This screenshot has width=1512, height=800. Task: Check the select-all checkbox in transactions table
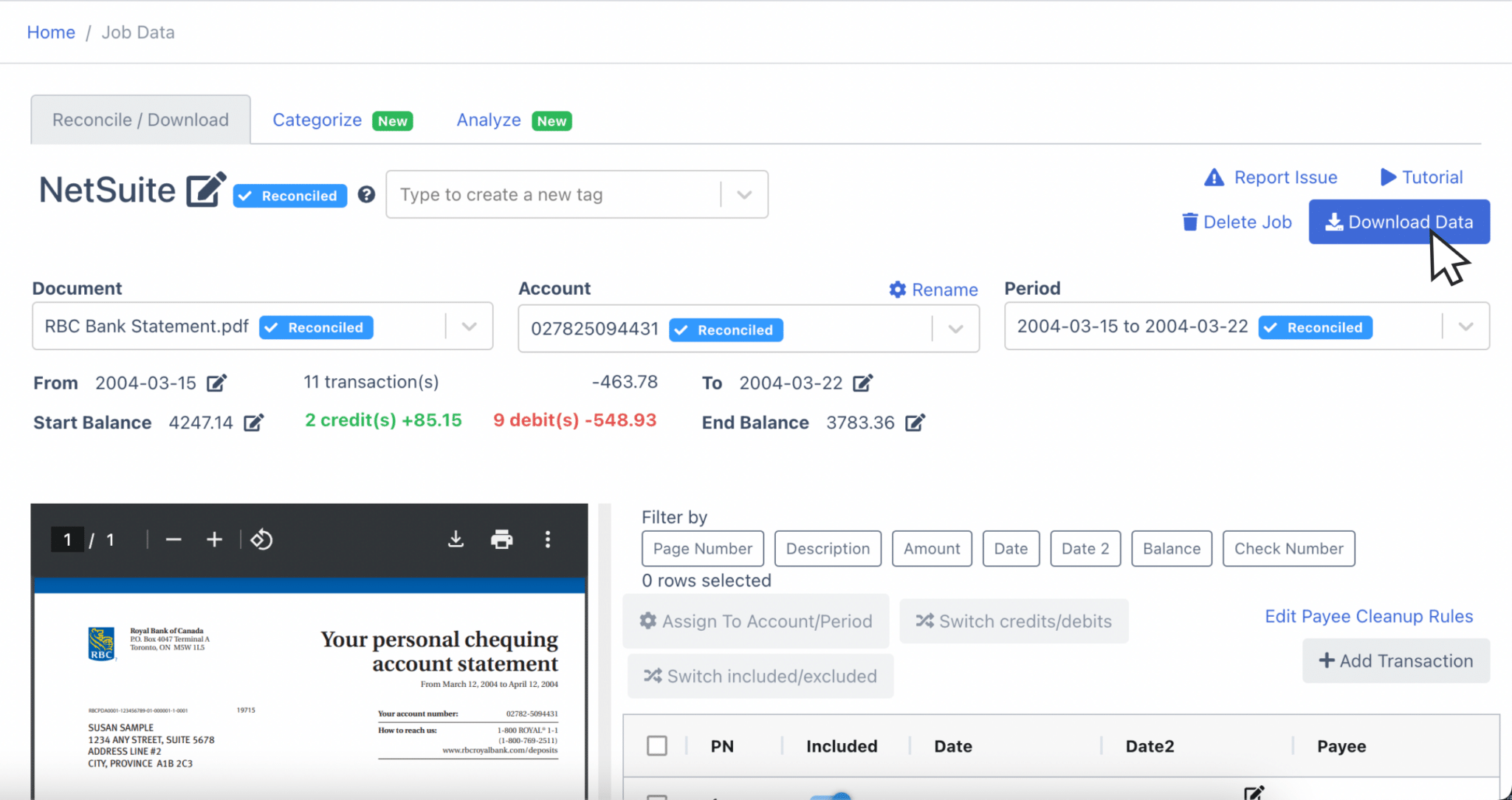pyautogui.click(x=656, y=745)
